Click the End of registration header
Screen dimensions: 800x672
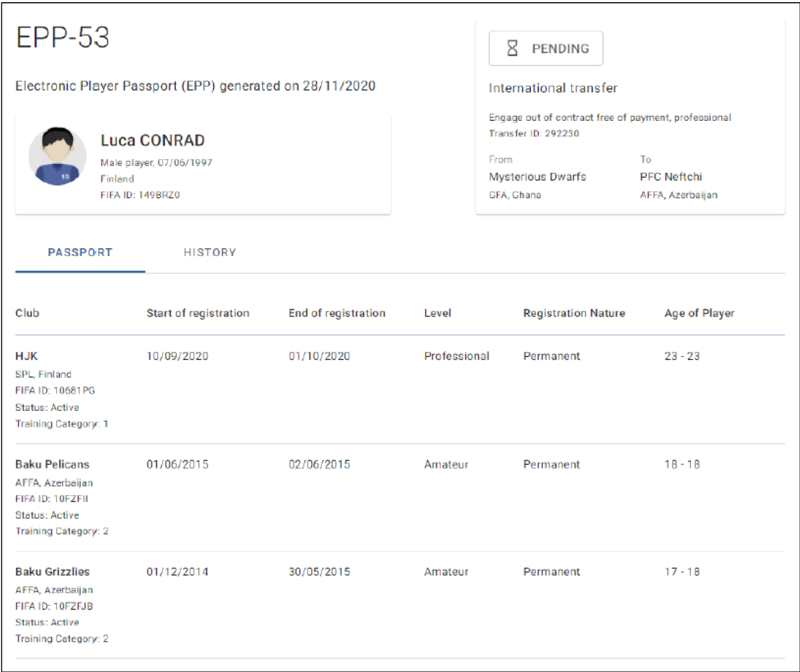pyautogui.click(x=337, y=313)
